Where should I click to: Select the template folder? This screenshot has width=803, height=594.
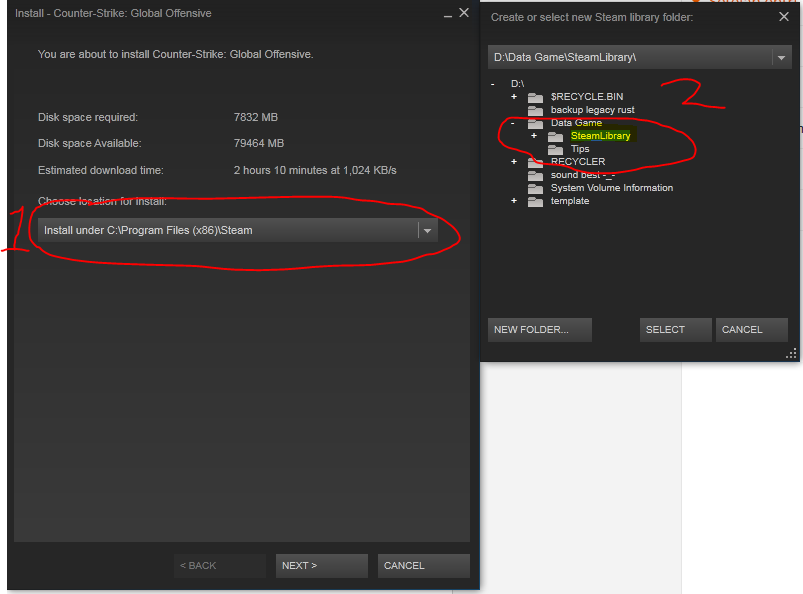569,201
